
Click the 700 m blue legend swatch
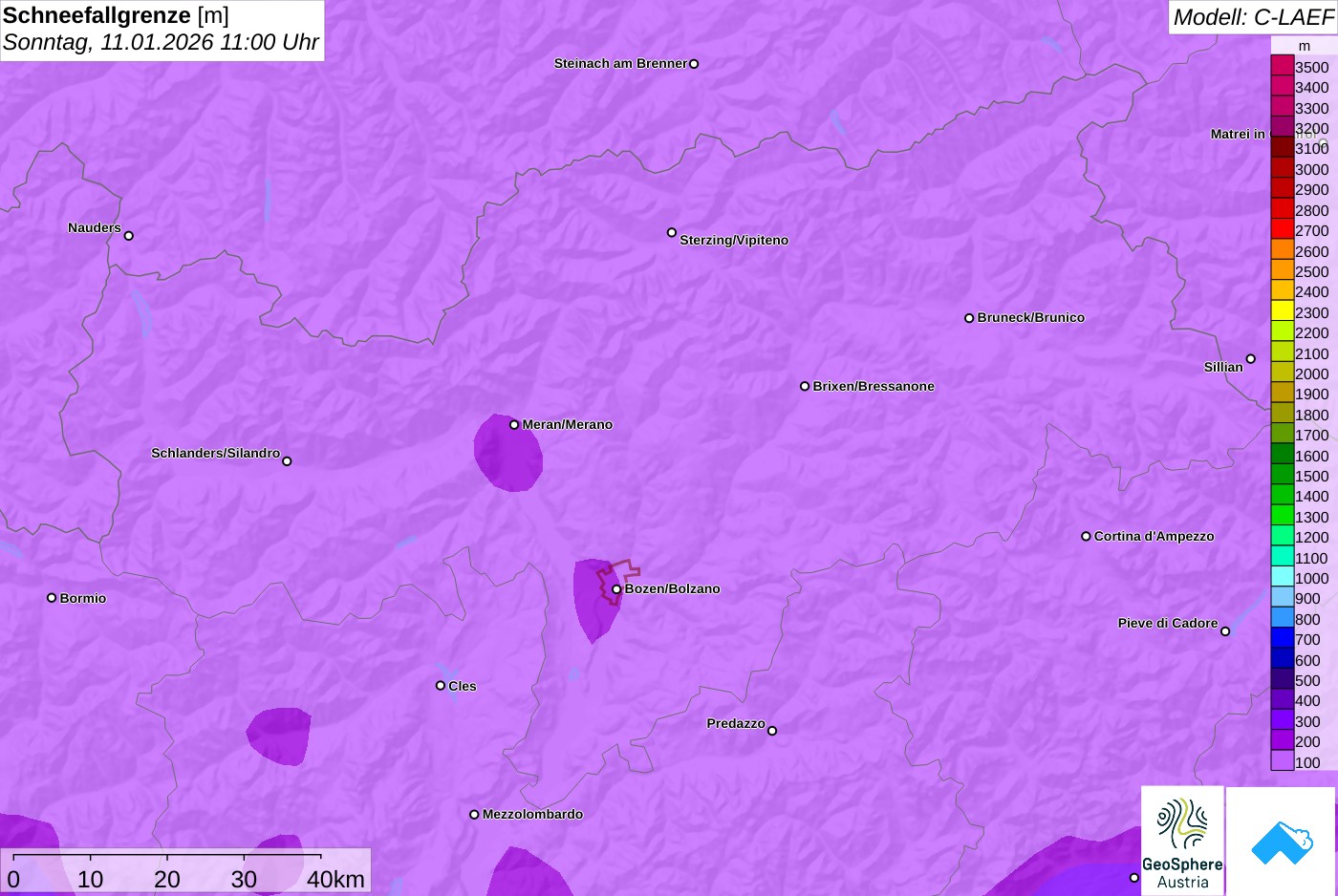click(1283, 638)
